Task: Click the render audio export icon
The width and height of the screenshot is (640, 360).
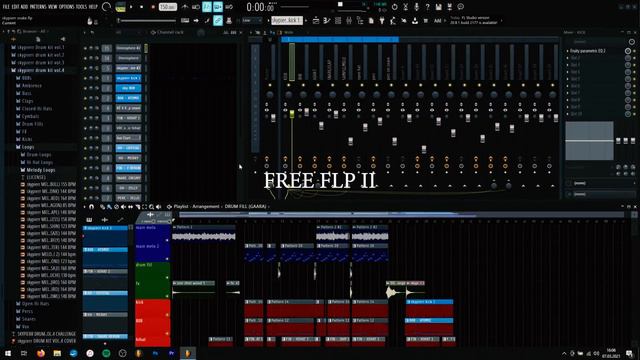Action: [449, 7]
